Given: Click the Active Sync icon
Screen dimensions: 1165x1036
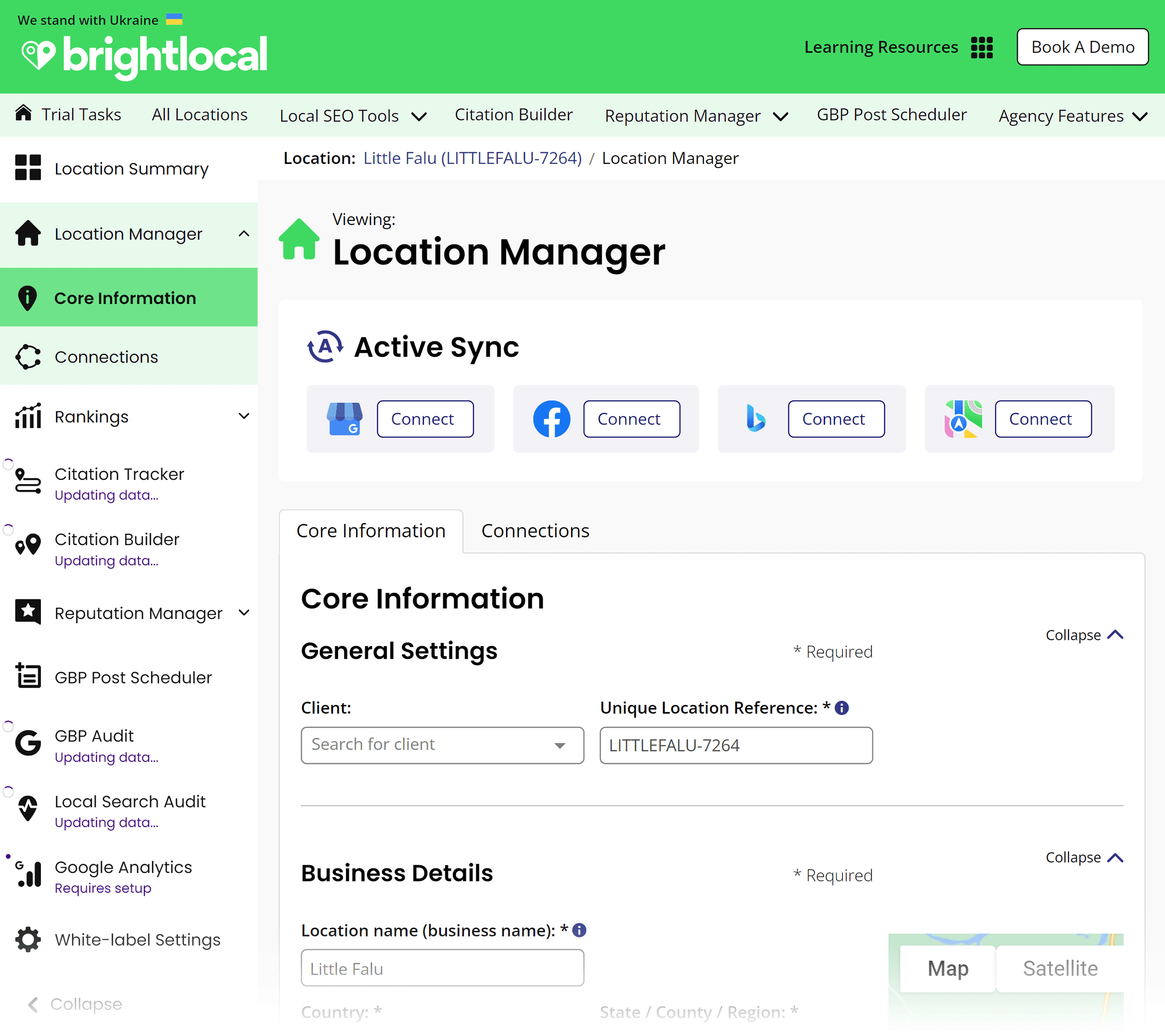Looking at the screenshot, I should [325, 347].
